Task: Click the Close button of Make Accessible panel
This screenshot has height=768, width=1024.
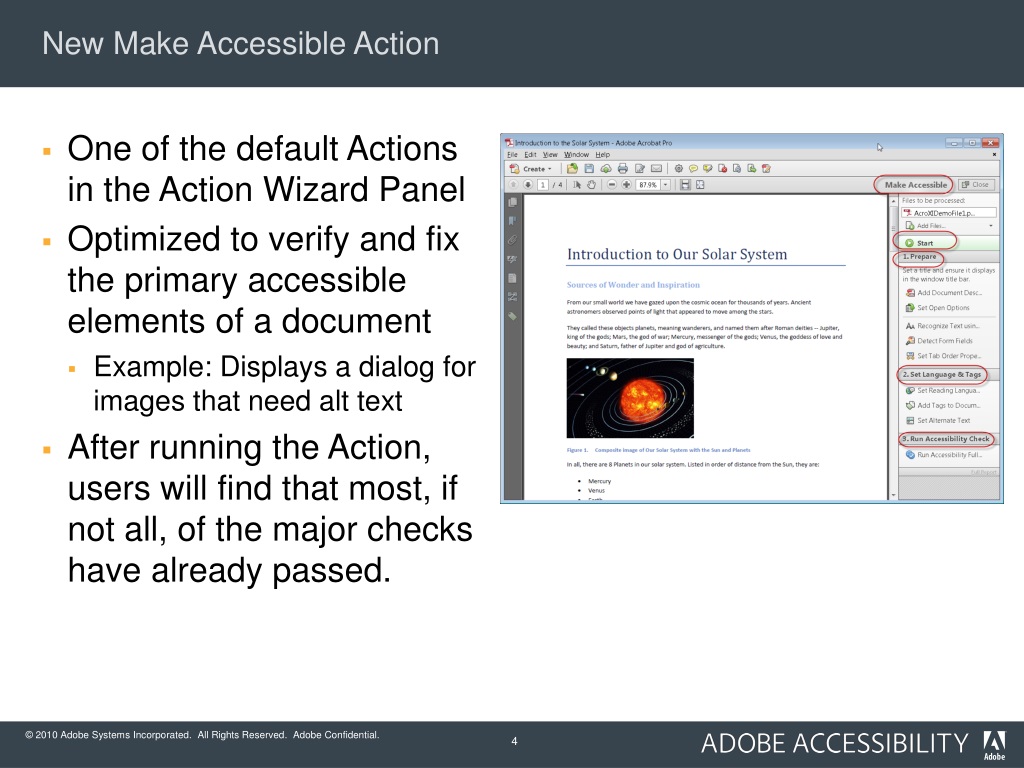Action: (x=976, y=185)
